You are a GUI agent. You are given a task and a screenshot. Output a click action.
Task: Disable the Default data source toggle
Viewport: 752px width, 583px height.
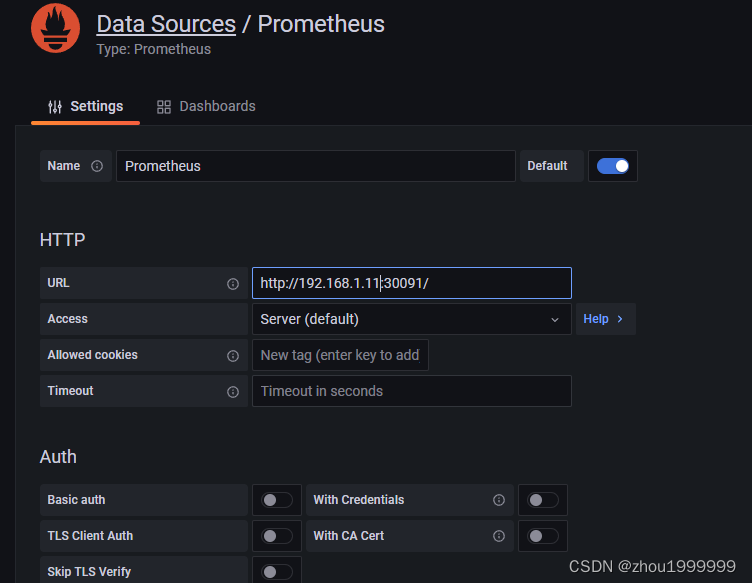(x=613, y=166)
